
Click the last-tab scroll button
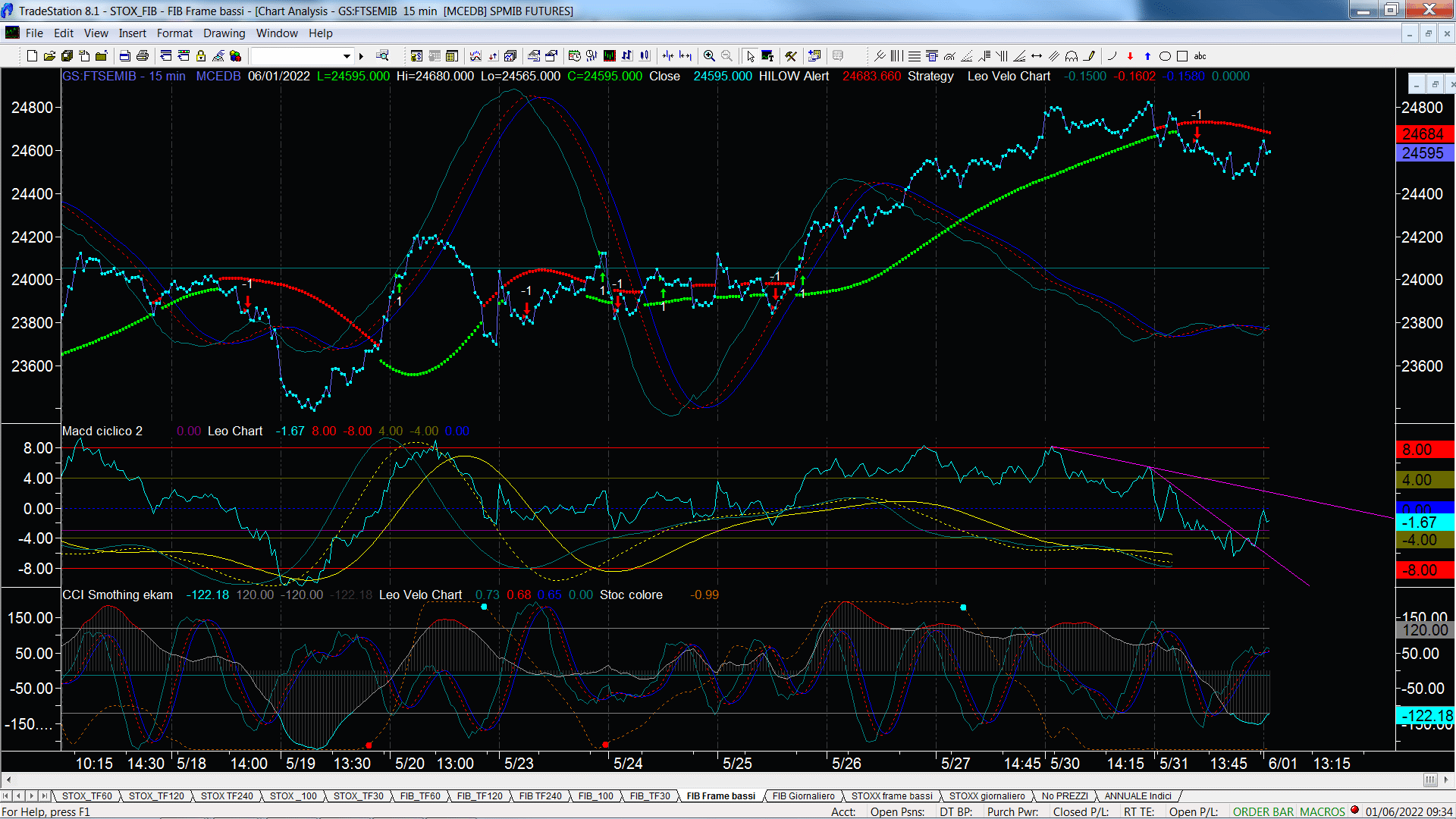click(45, 796)
